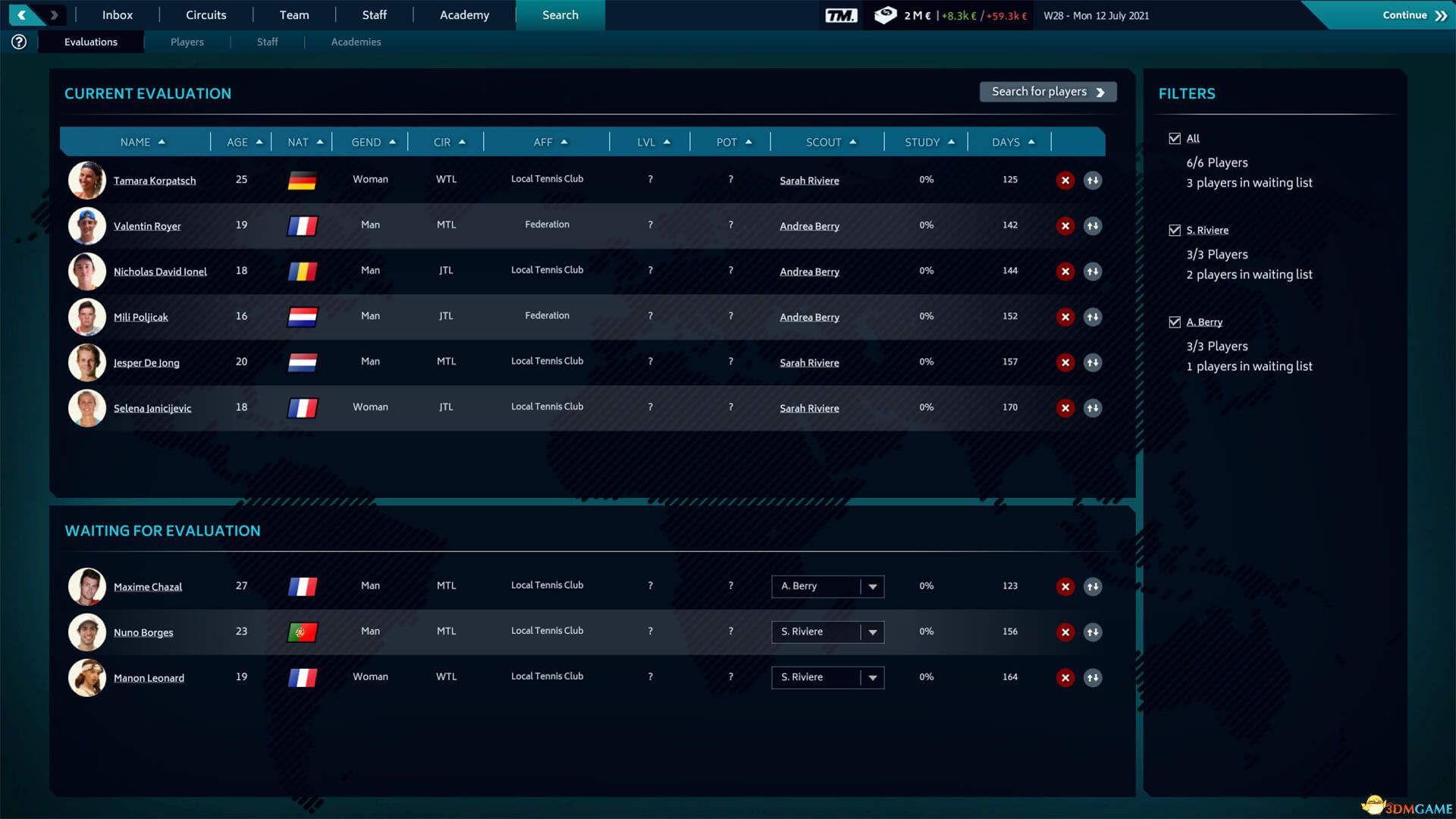1456x819 pixels.
Task: Click the TM logo icon
Action: [841, 15]
